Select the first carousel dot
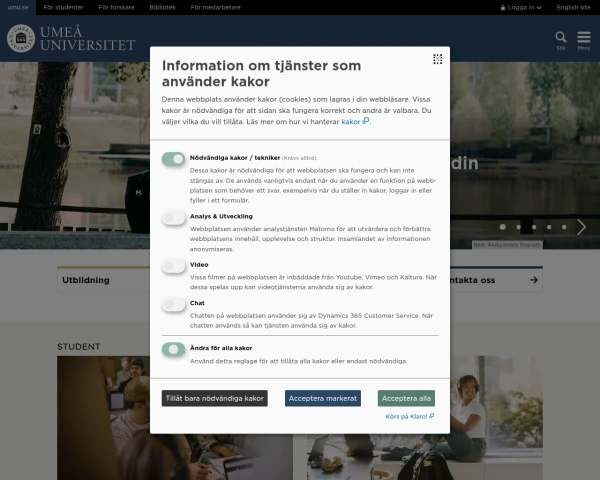Viewport: 600px width, 480px height. pos(503,227)
